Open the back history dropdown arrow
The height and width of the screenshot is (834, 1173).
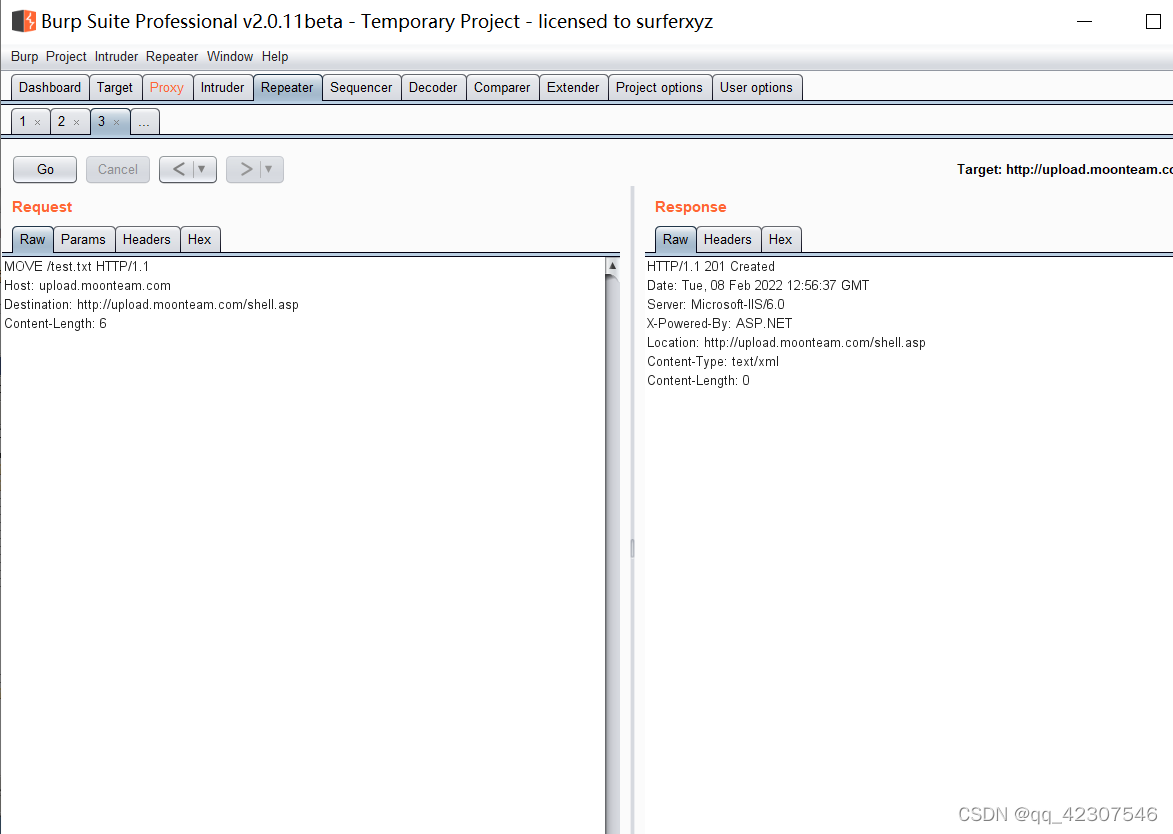click(x=202, y=169)
